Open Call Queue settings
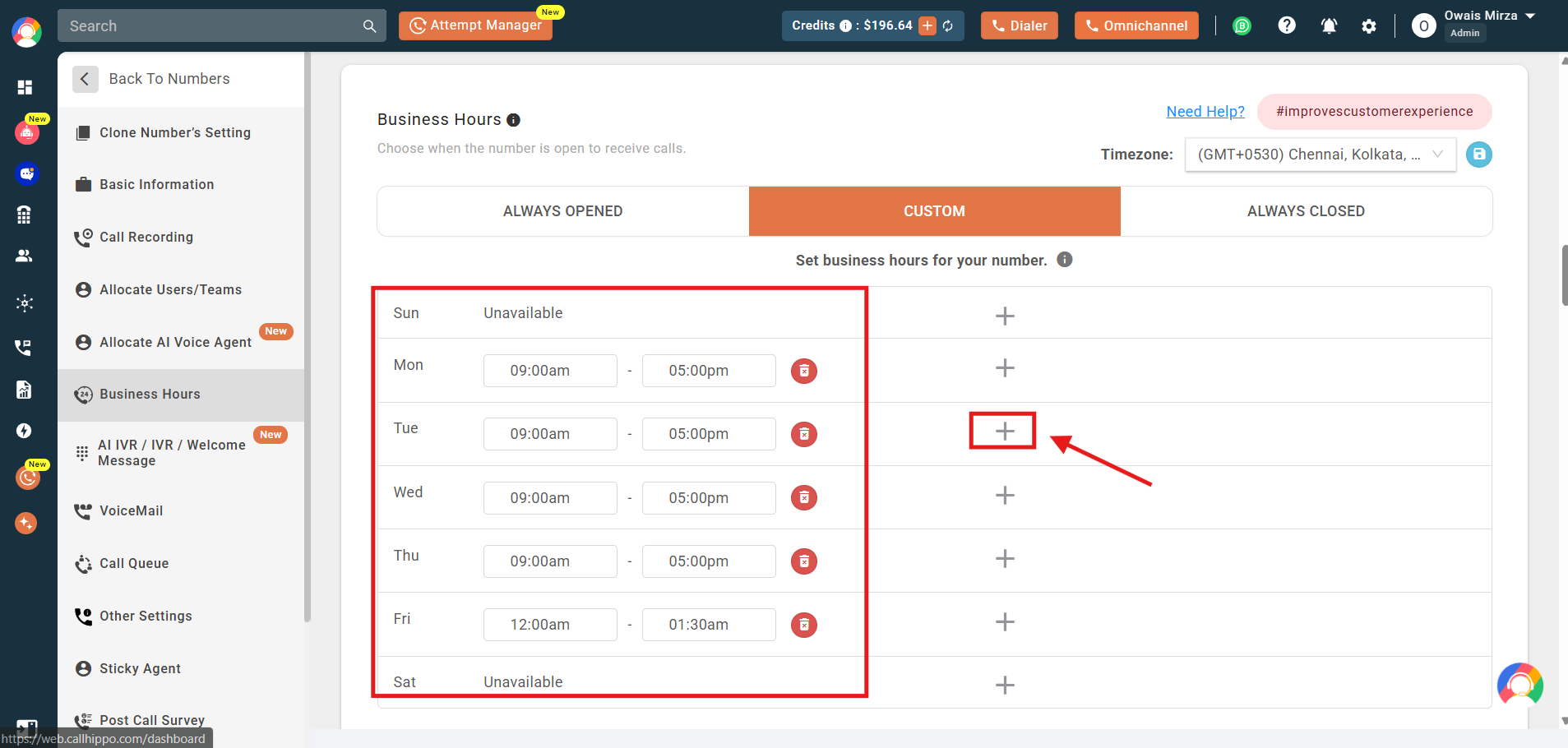This screenshot has width=1568, height=748. (x=182, y=563)
